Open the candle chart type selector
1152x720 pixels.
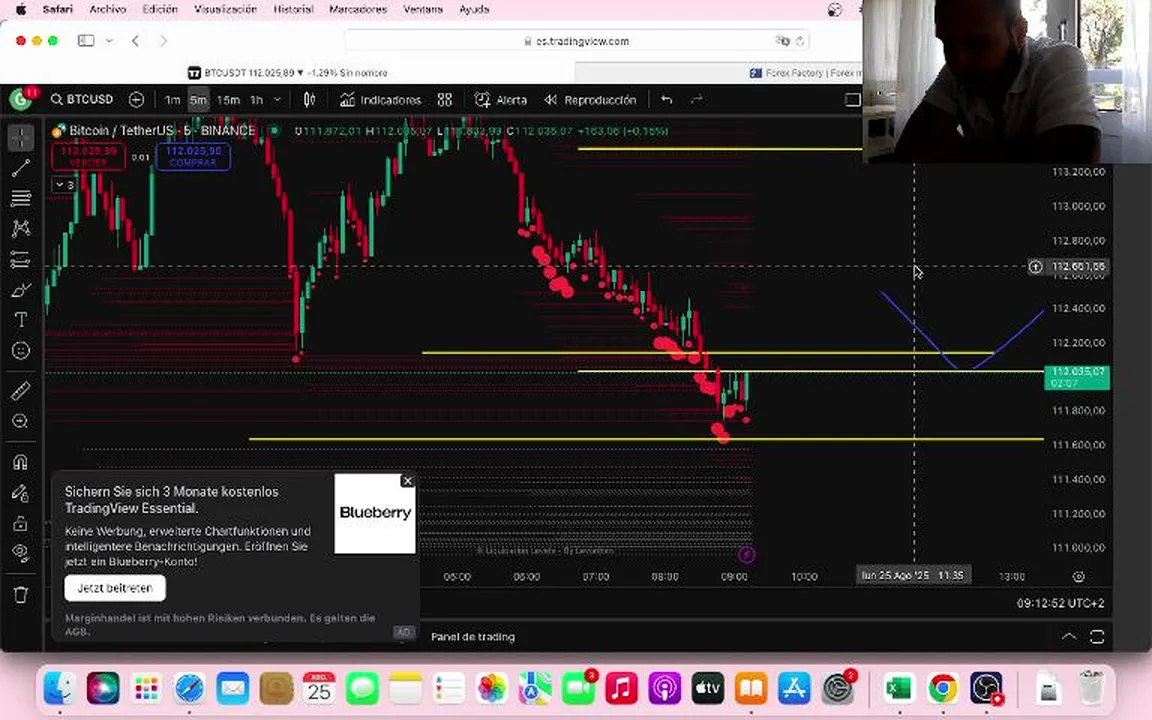(x=309, y=100)
